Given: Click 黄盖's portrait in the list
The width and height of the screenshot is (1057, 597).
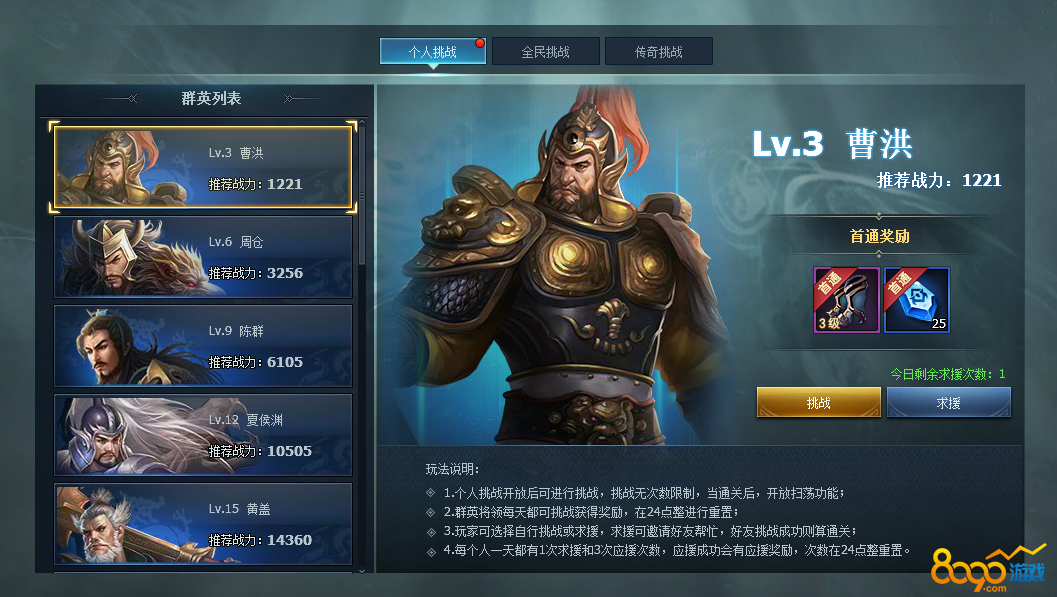Looking at the screenshot, I should coord(128,524).
